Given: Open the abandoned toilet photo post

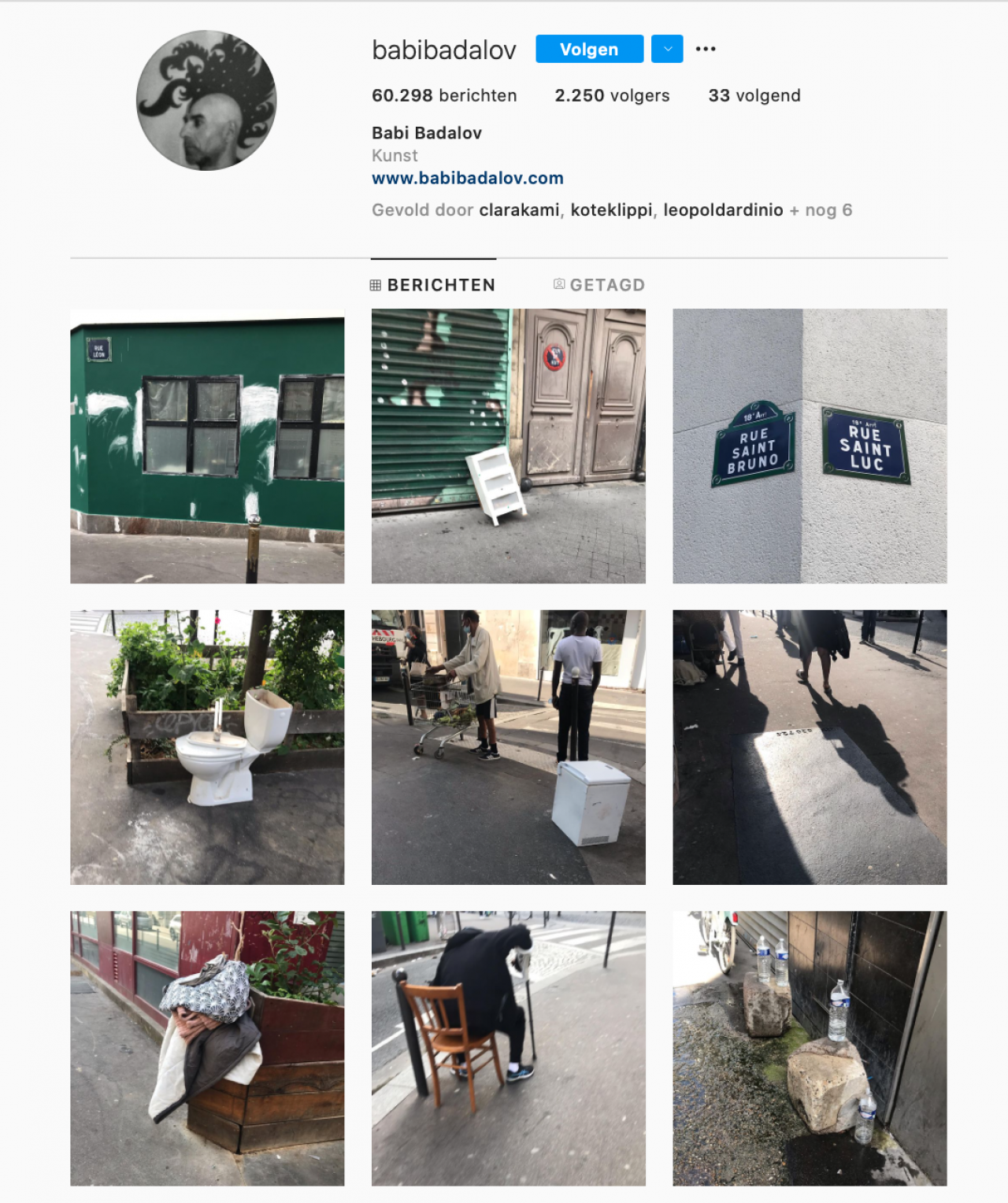Looking at the screenshot, I should click(207, 747).
